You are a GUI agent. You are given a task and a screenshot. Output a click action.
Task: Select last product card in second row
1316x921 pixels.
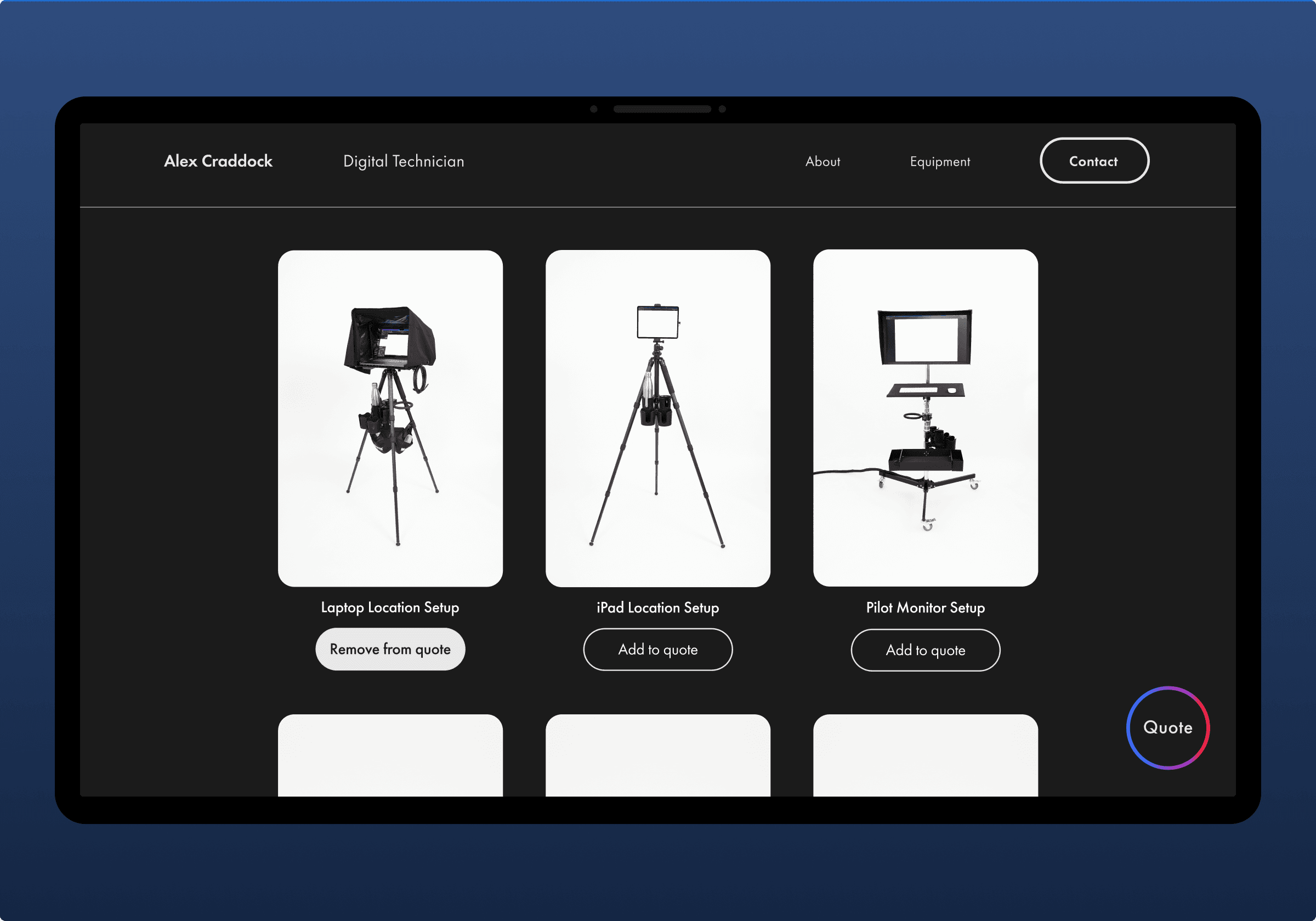(x=925, y=755)
